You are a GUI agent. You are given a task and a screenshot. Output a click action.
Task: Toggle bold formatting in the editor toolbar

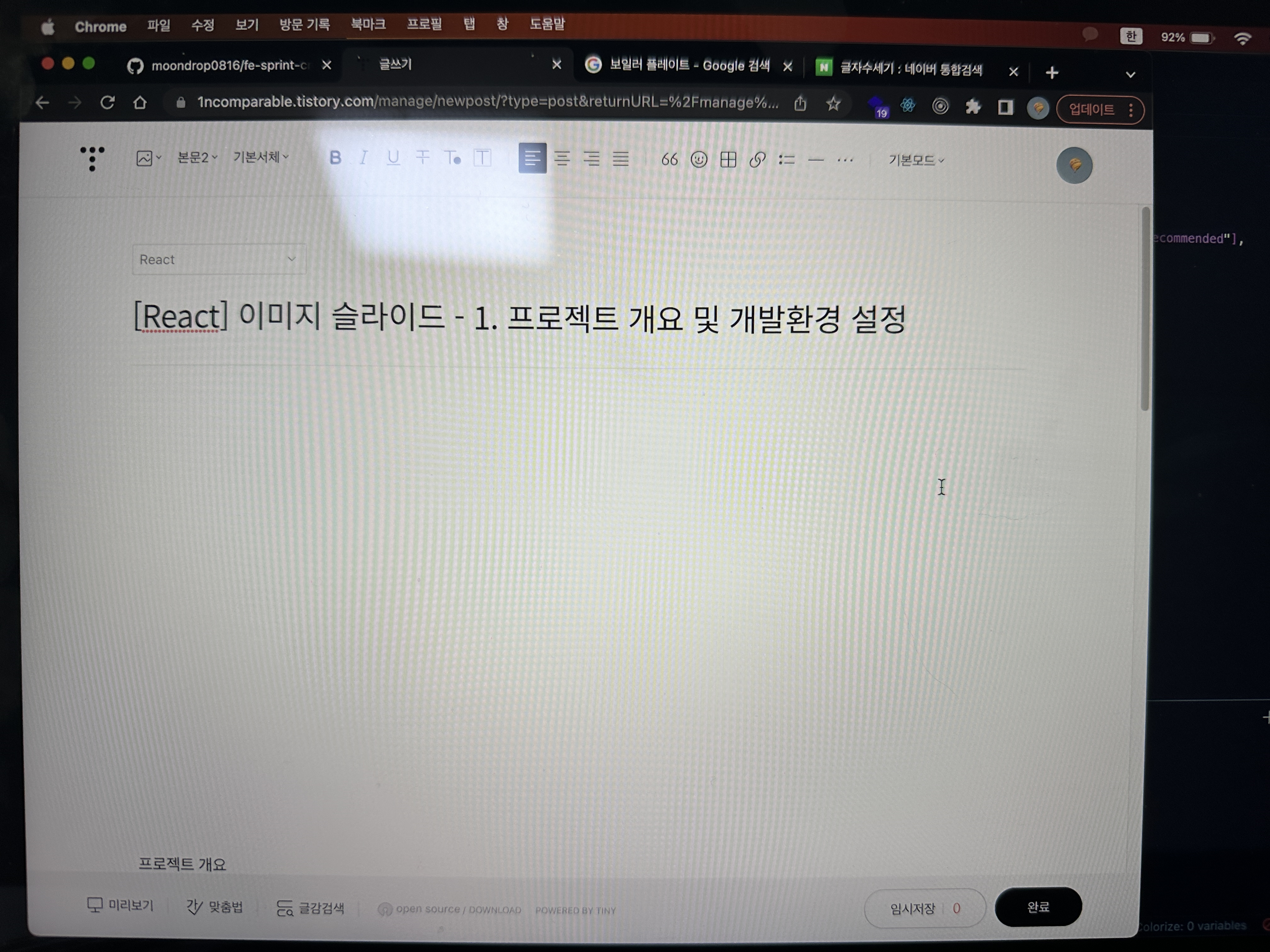335,158
